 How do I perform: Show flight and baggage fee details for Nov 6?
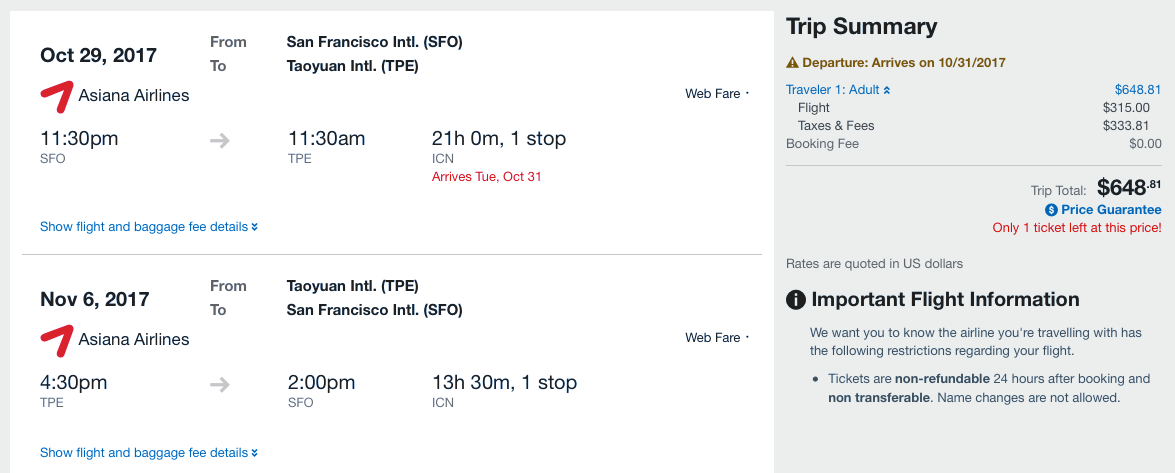click(149, 453)
